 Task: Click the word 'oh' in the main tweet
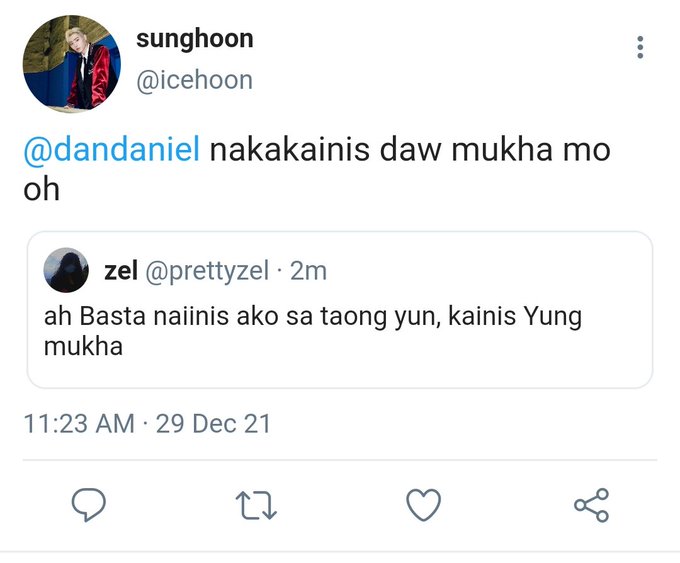click(x=41, y=188)
